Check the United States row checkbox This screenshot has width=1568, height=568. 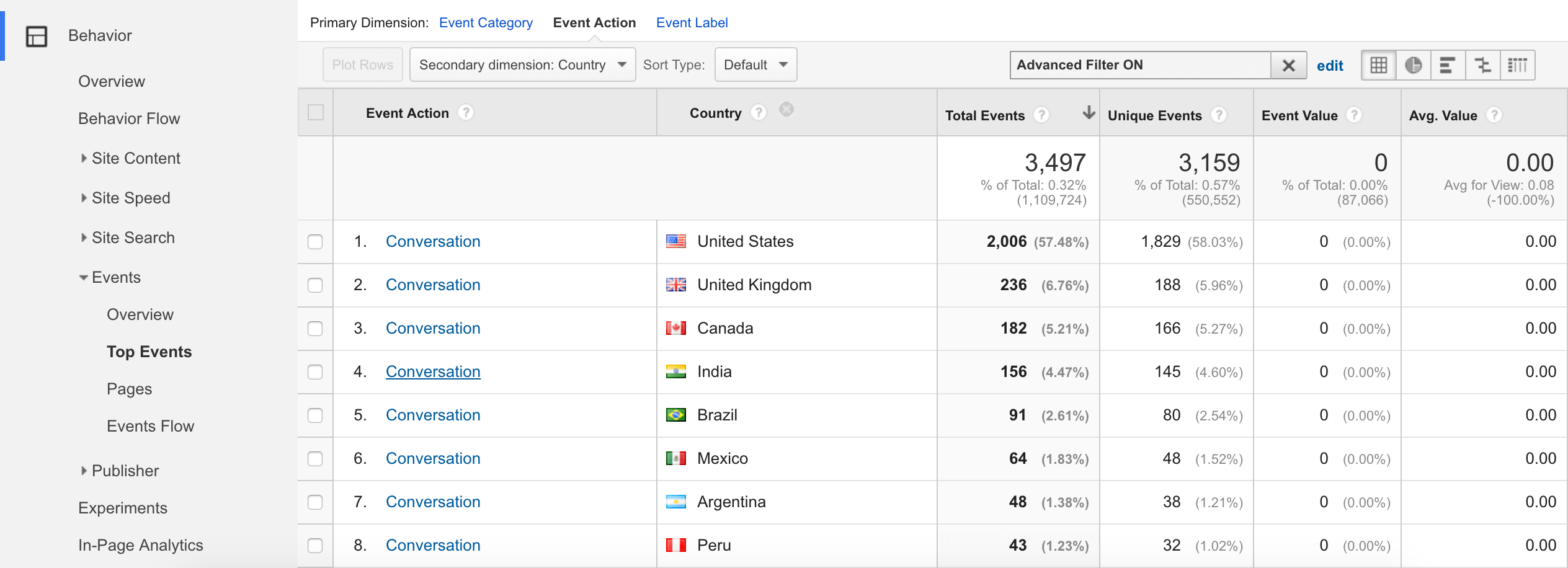point(314,242)
